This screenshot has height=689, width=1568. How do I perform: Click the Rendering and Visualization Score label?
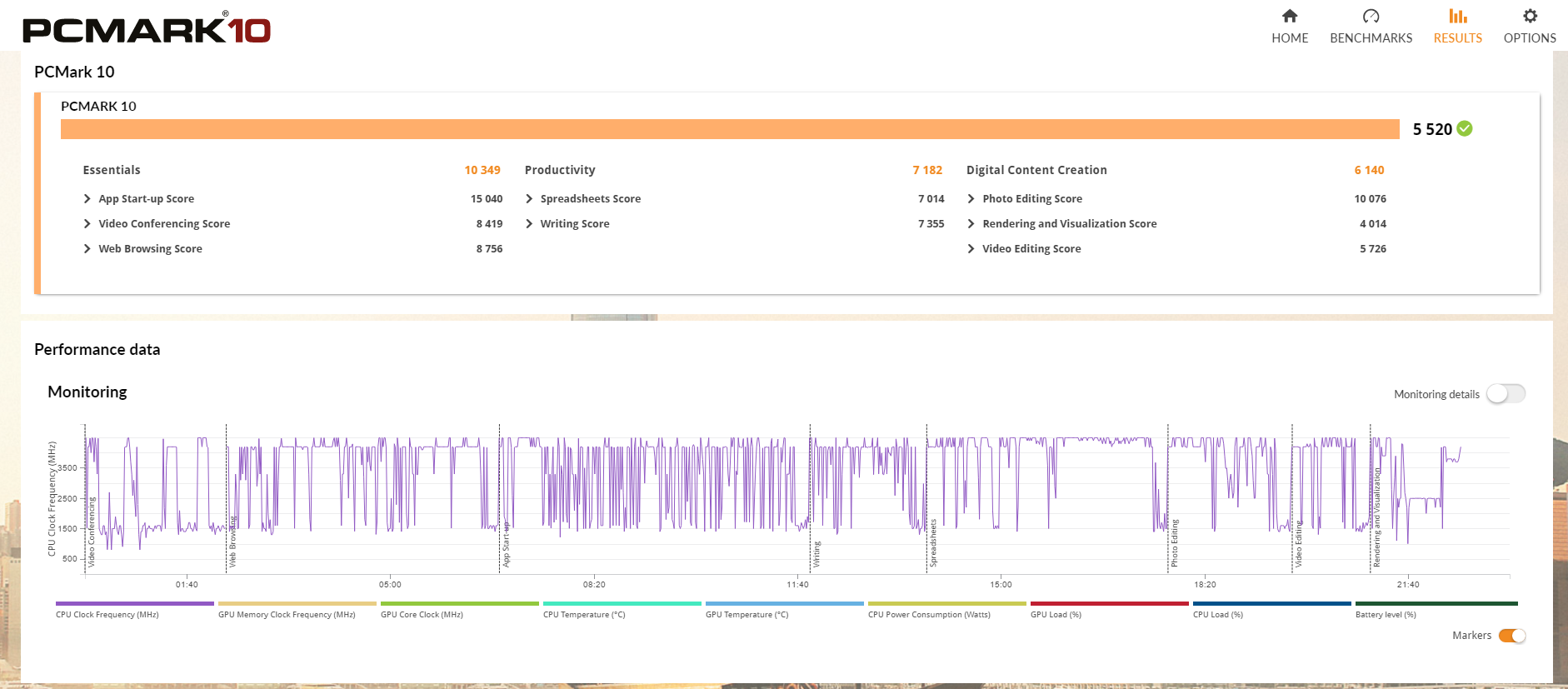click(1069, 223)
